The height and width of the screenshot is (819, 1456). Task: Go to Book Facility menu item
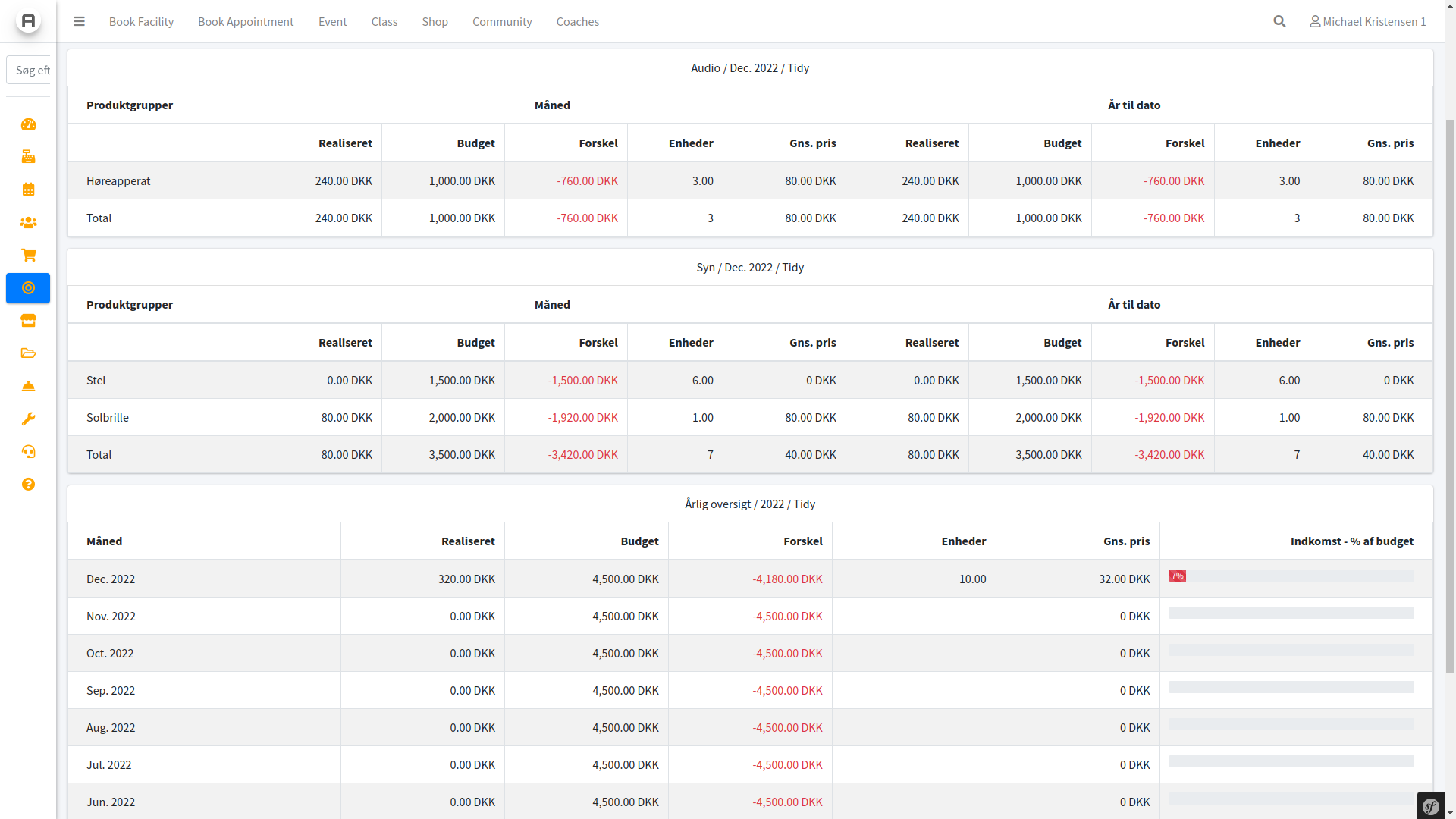141,21
